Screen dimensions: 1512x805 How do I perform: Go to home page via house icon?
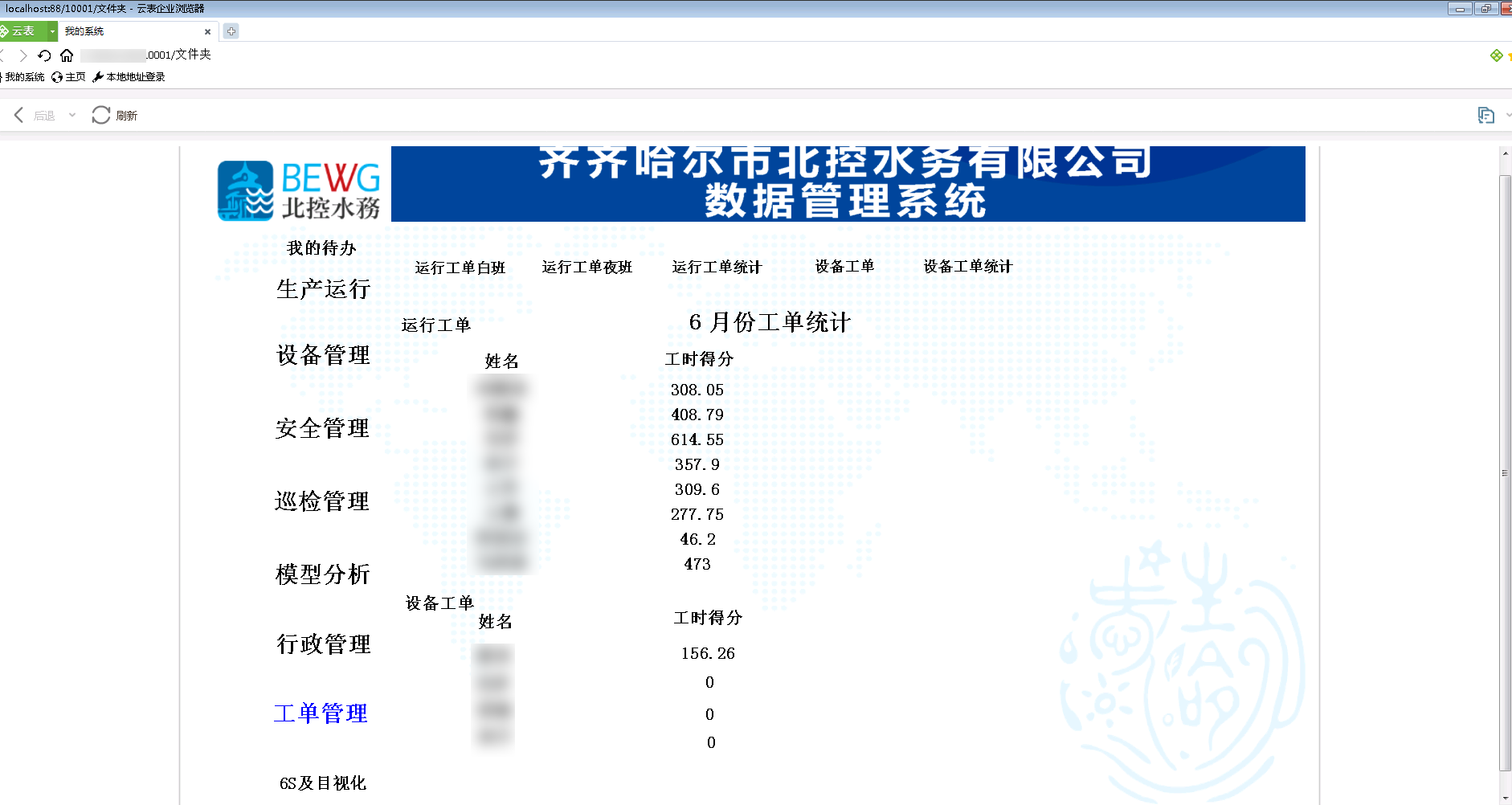pyautogui.click(x=67, y=55)
